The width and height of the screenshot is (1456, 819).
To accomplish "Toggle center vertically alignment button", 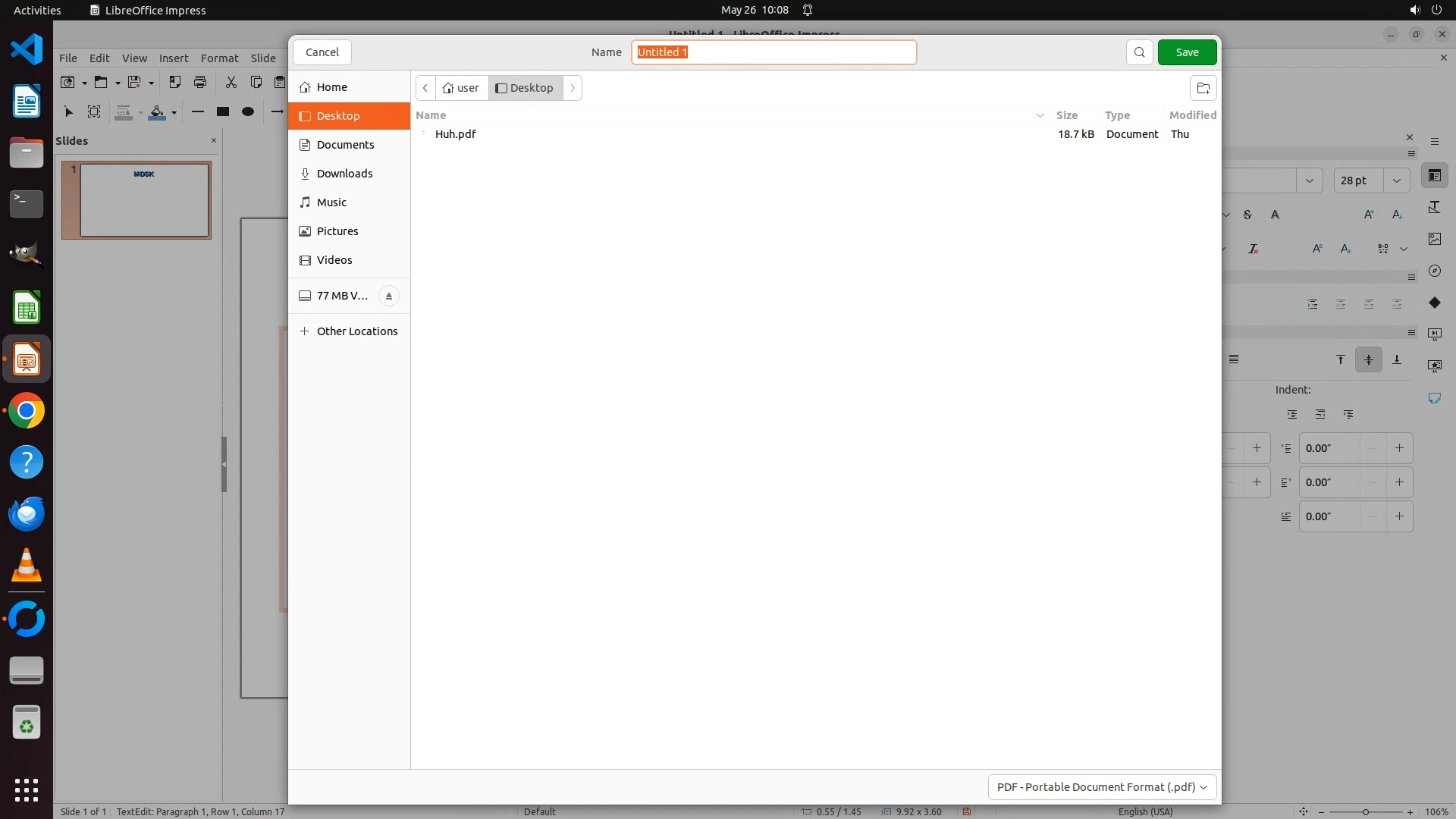I will [1369, 359].
